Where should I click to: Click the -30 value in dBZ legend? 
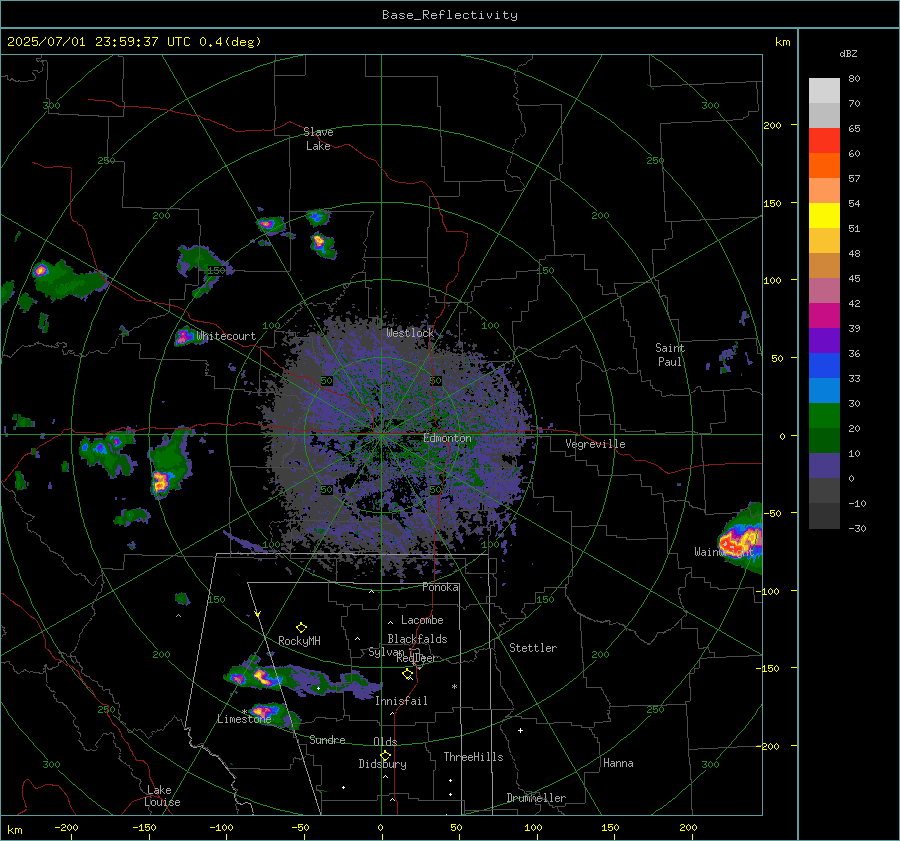pyautogui.click(x=857, y=529)
